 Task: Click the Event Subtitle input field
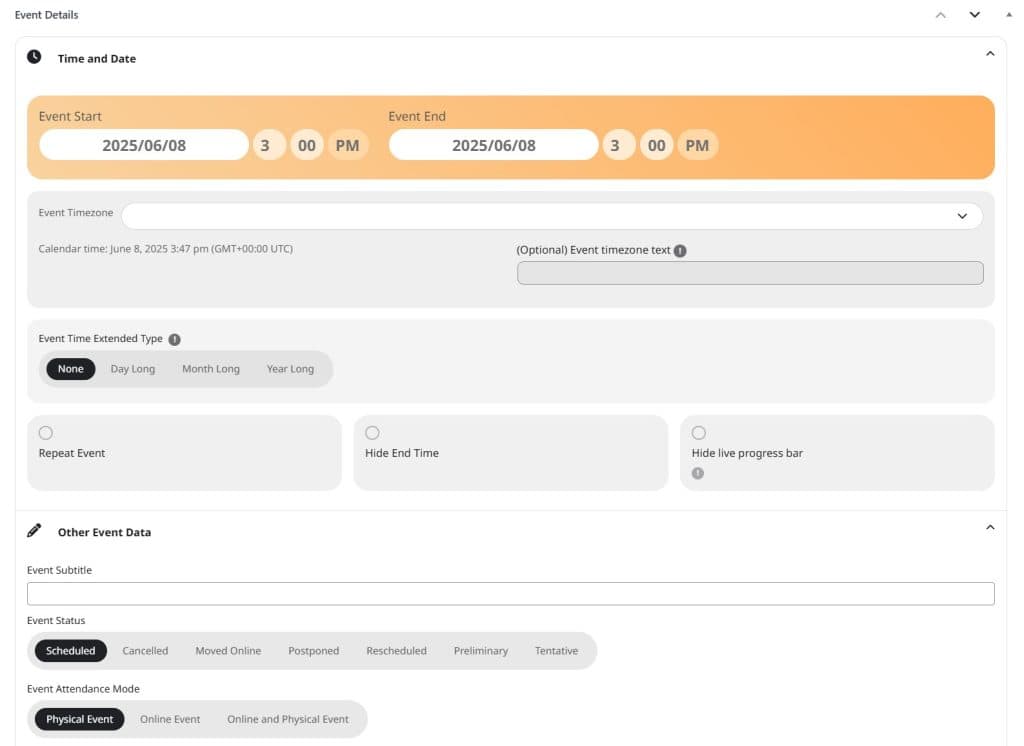coord(511,594)
